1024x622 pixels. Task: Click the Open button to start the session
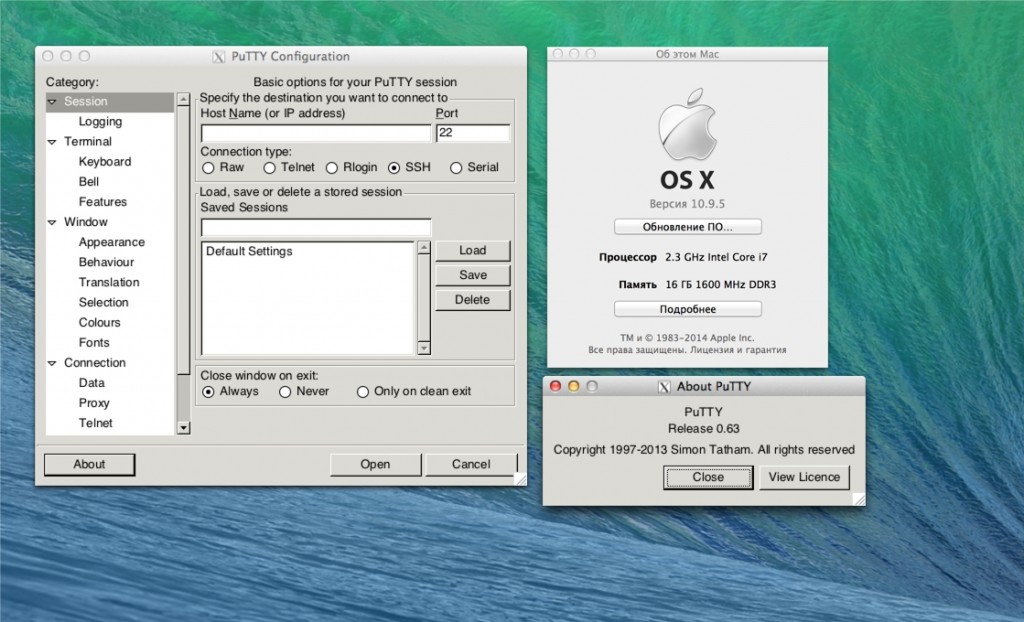coord(375,464)
